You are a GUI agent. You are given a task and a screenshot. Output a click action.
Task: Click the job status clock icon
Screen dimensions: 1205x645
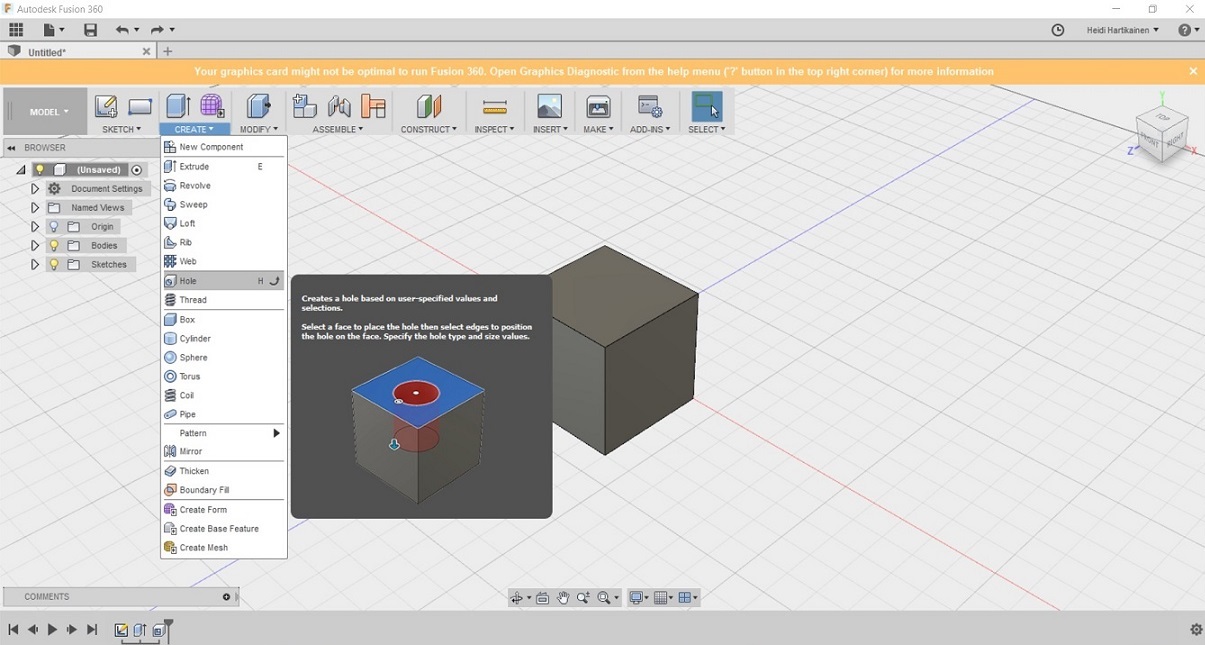1058,30
